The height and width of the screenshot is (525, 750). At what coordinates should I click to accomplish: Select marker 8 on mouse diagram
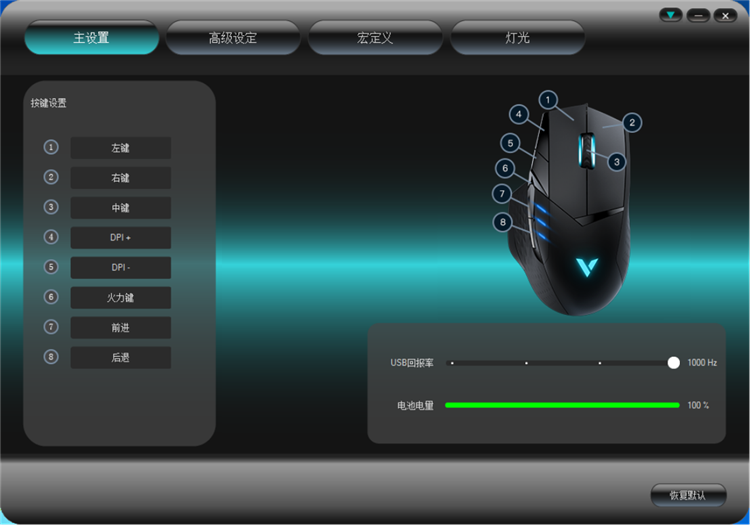503,222
